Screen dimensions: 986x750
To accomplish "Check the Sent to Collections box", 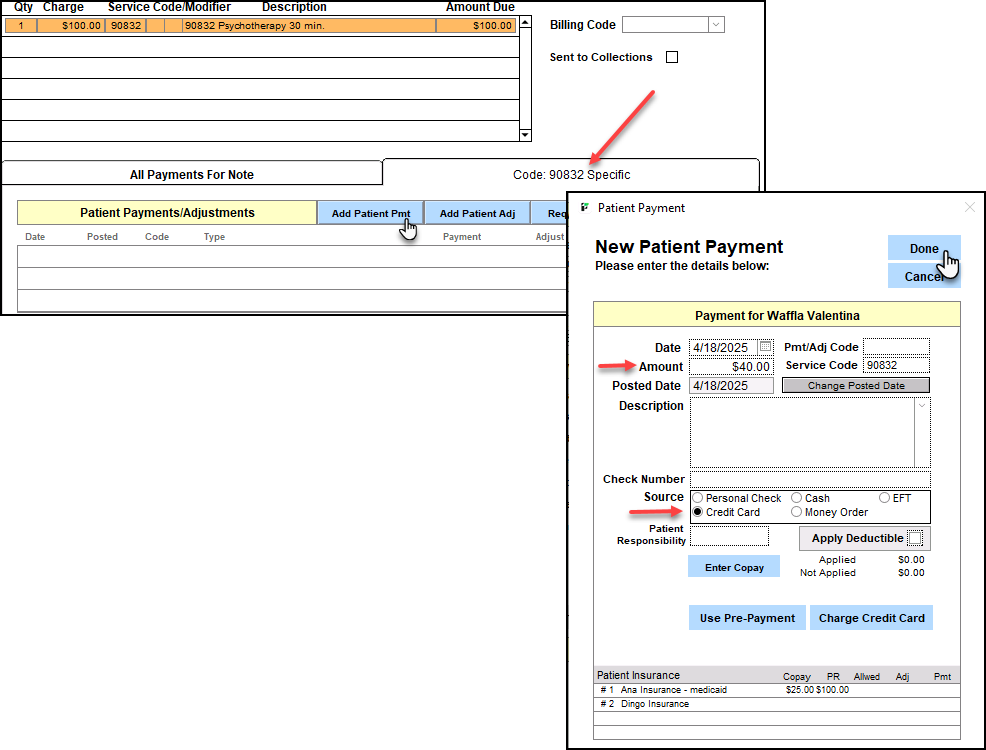I will 672,57.
